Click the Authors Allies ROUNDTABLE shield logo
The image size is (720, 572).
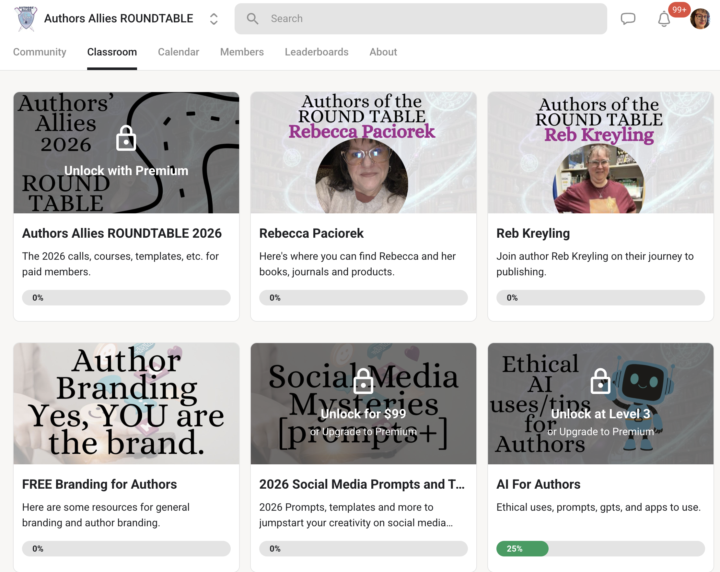25,19
